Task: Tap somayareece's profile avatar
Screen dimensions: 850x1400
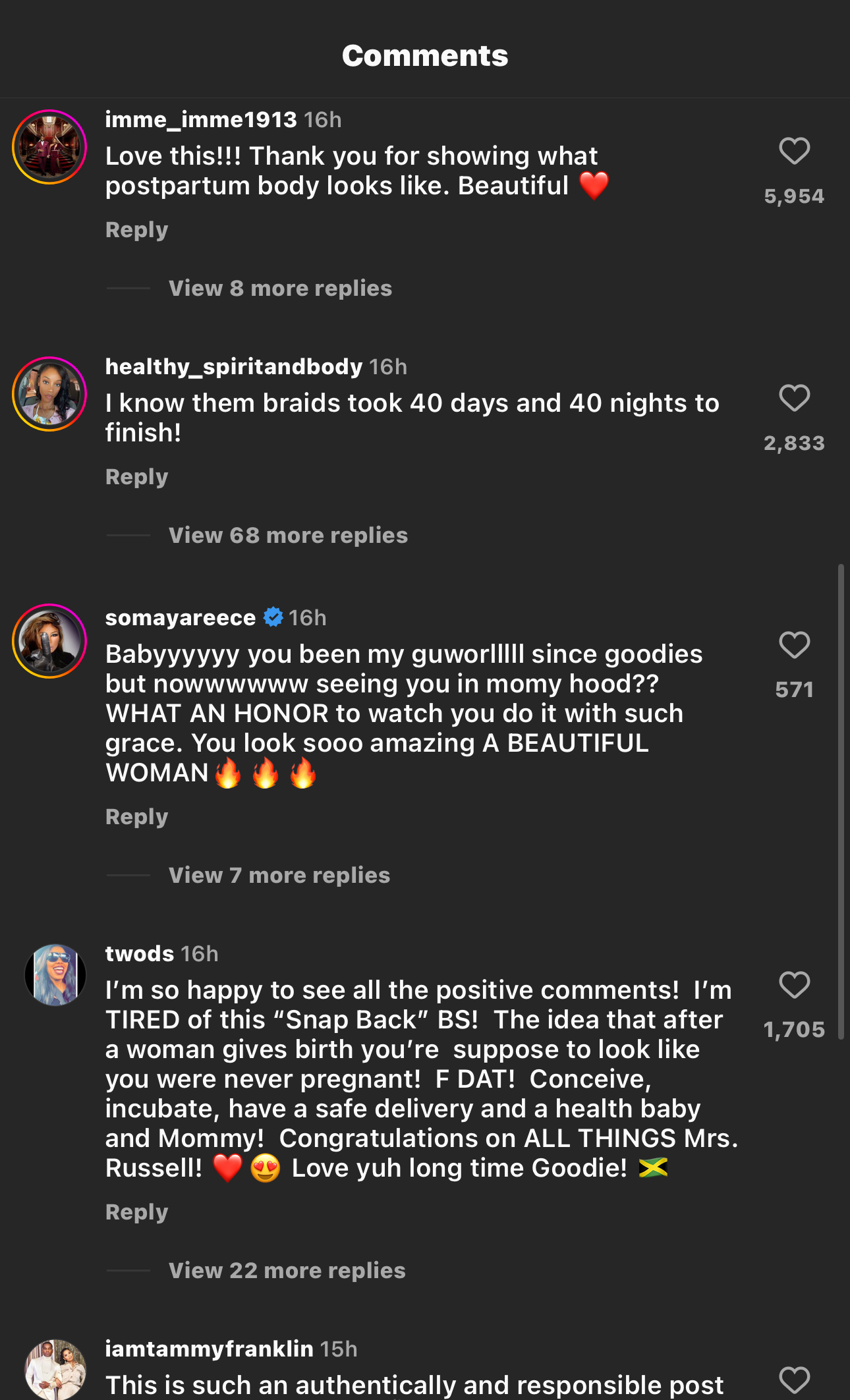Action: click(49, 641)
